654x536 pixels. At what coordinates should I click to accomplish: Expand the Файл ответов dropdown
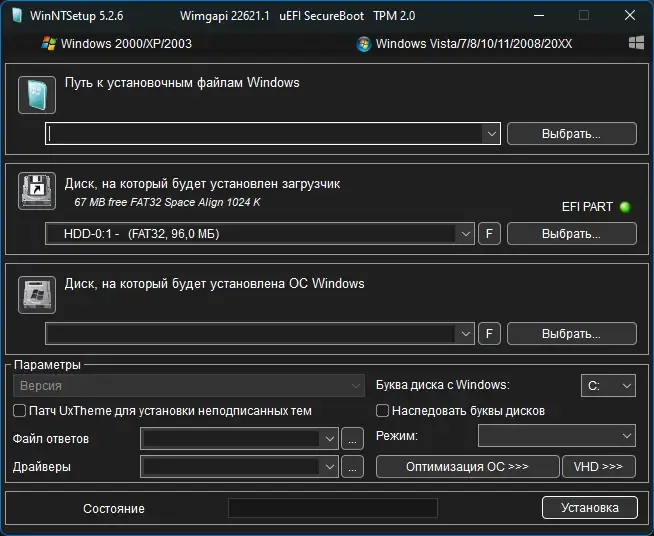(x=329, y=438)
